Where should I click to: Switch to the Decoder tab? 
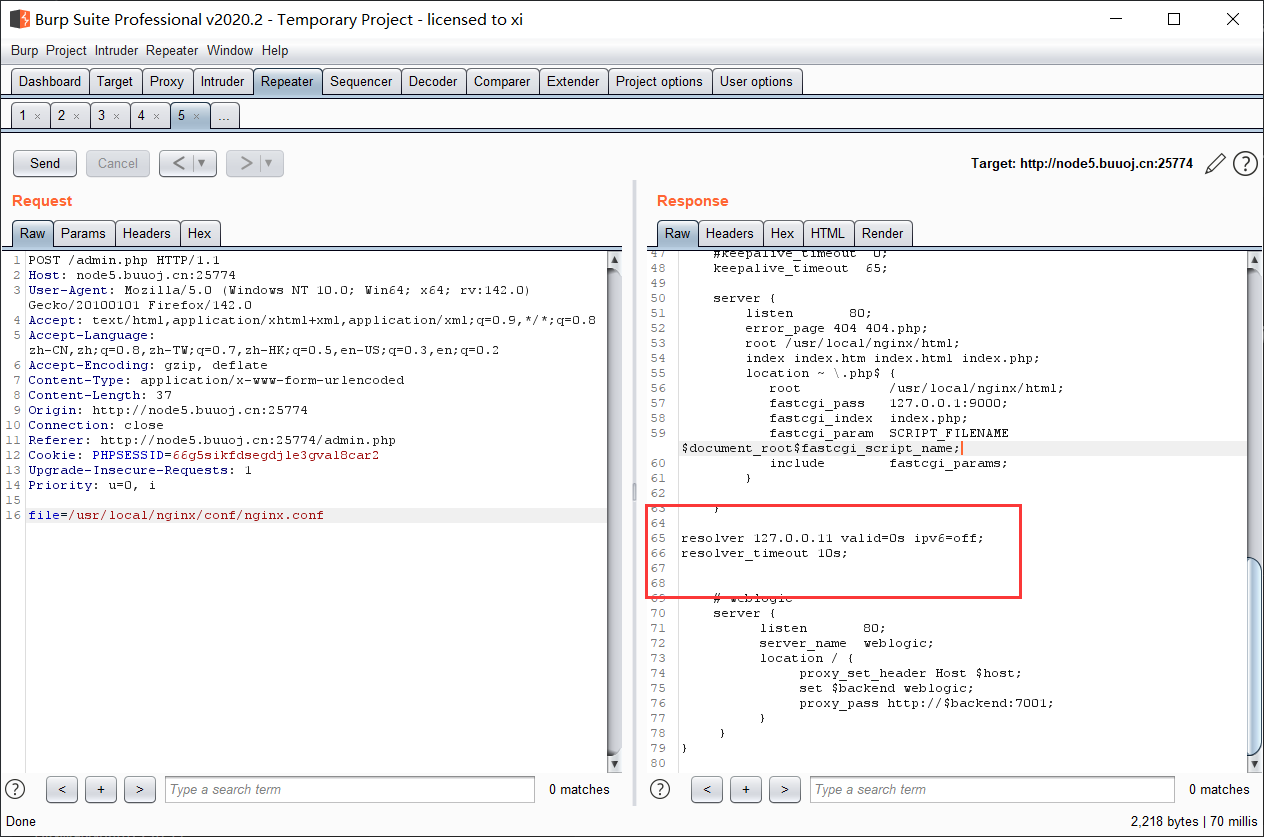coord(433,82)
